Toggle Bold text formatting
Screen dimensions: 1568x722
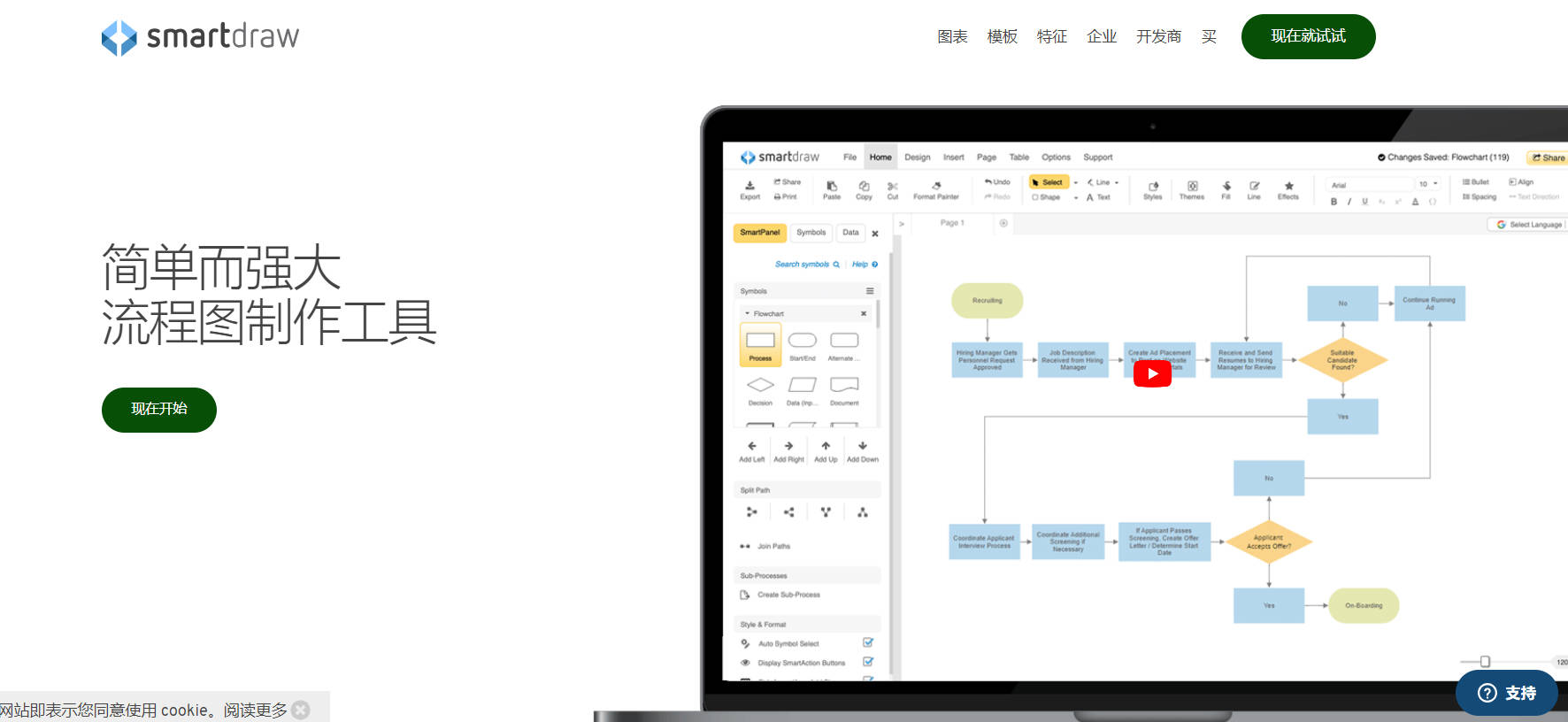point(1334,202)
